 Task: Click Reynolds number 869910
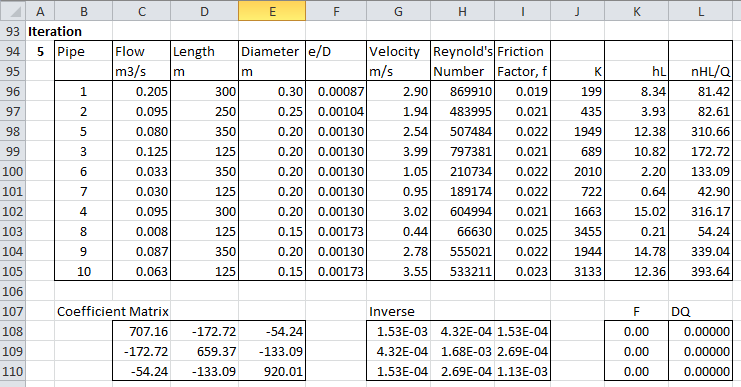pos(462,91)
